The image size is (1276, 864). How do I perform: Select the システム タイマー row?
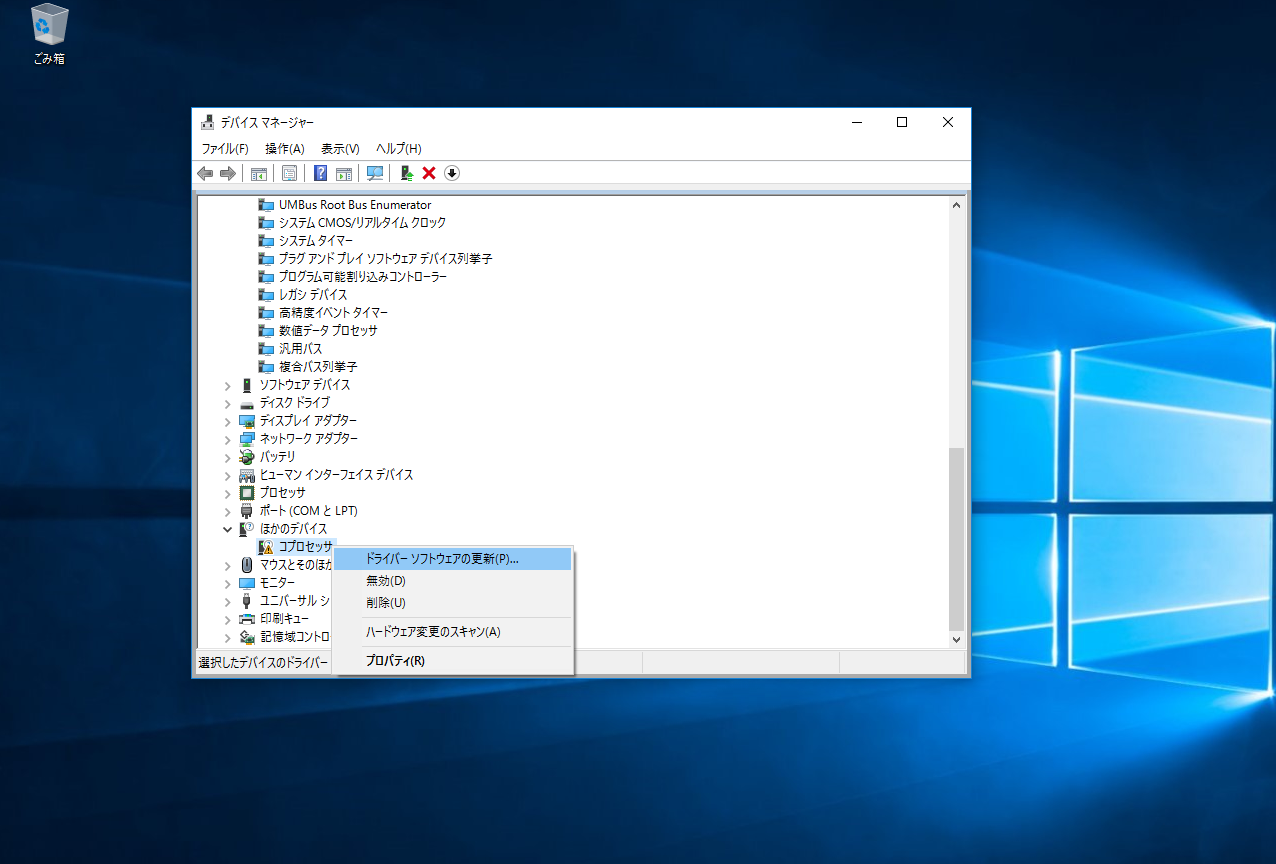click(x=315, y=241)
